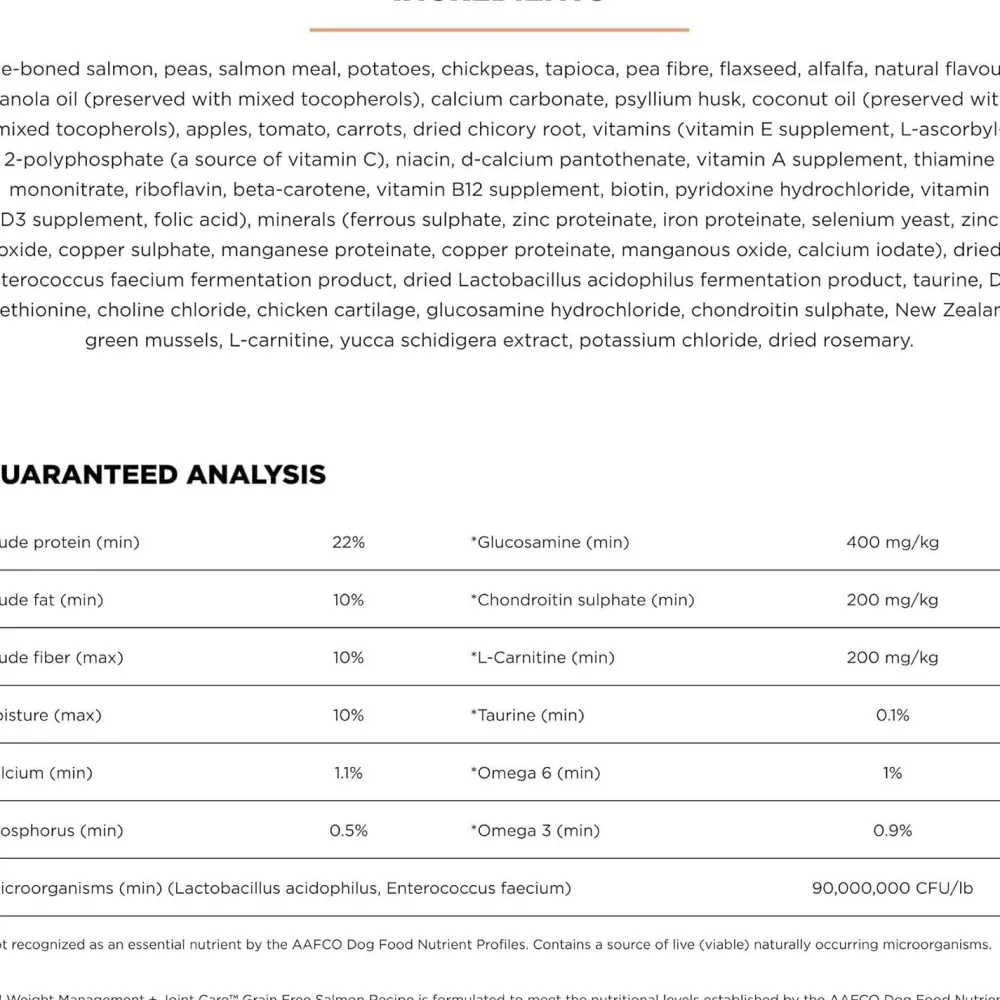1000x1000 pixels.
Task: Click the Omega 6 (min) label
Action: pyautogui.click(x=536, y=773)
